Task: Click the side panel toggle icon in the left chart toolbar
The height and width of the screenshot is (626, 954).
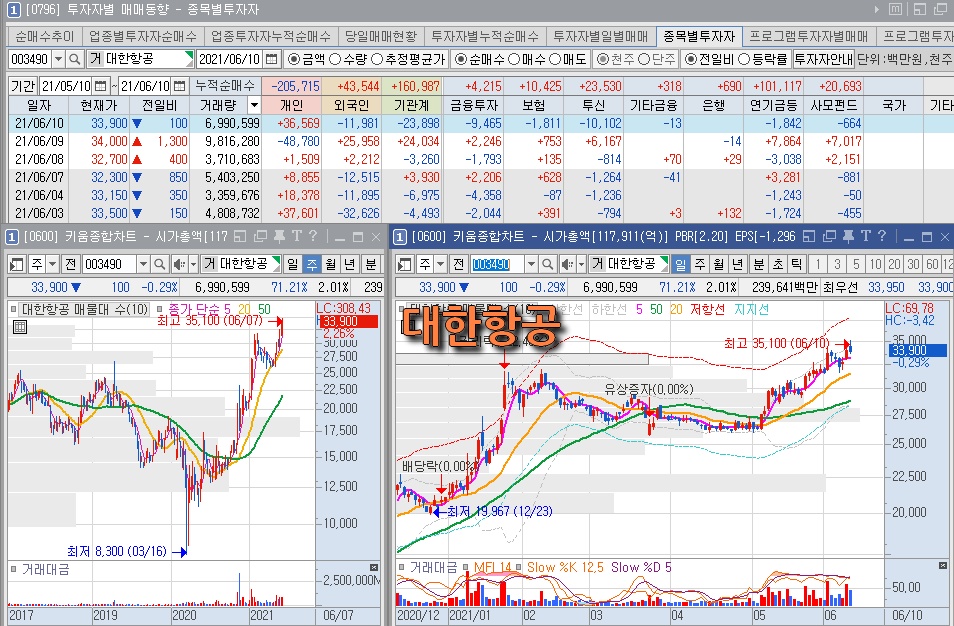Action: [x=17, y=264]
